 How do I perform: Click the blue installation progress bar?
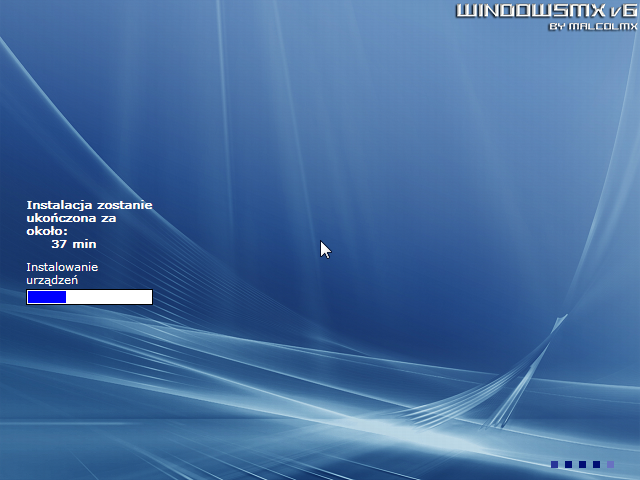tap(89, 297)
